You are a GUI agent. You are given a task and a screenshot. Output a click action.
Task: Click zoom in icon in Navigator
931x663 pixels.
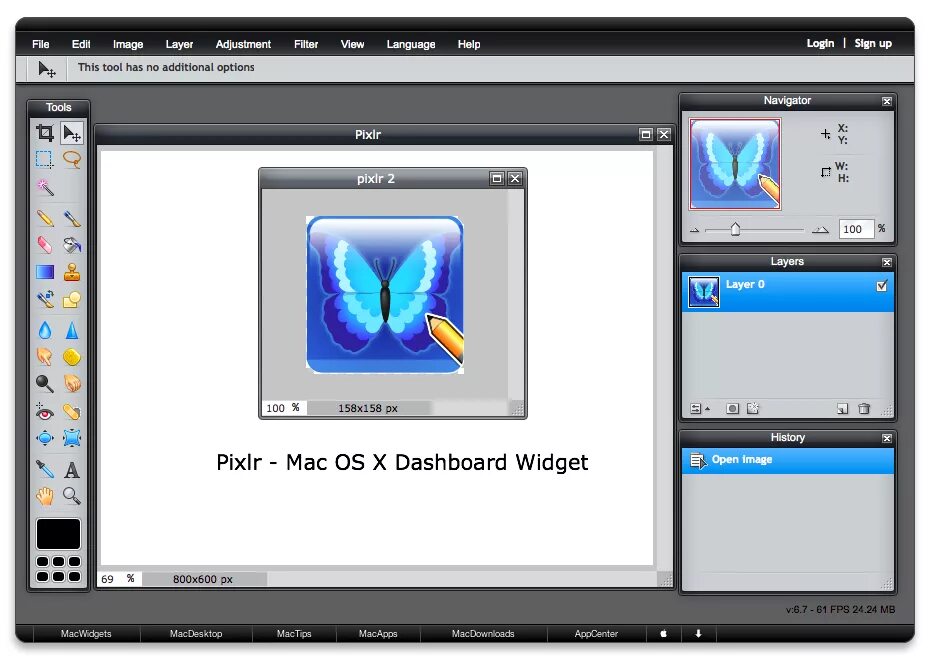[820, 230]
